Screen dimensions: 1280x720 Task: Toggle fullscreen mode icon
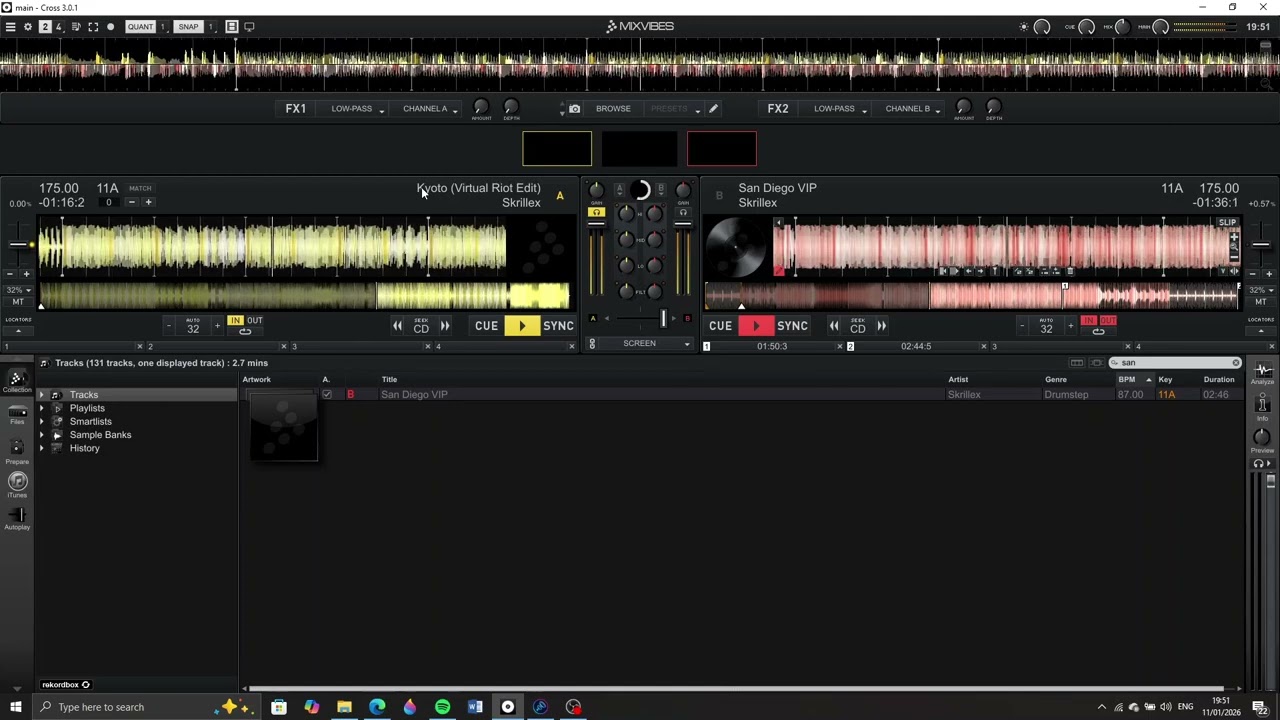pos(93,27)
